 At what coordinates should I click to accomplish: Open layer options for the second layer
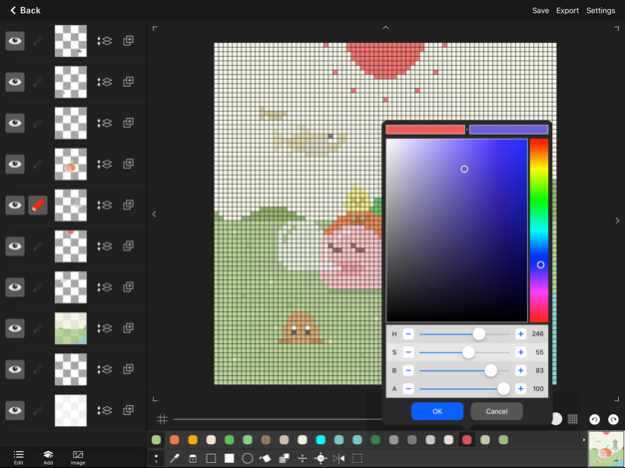tap(105, 82)
